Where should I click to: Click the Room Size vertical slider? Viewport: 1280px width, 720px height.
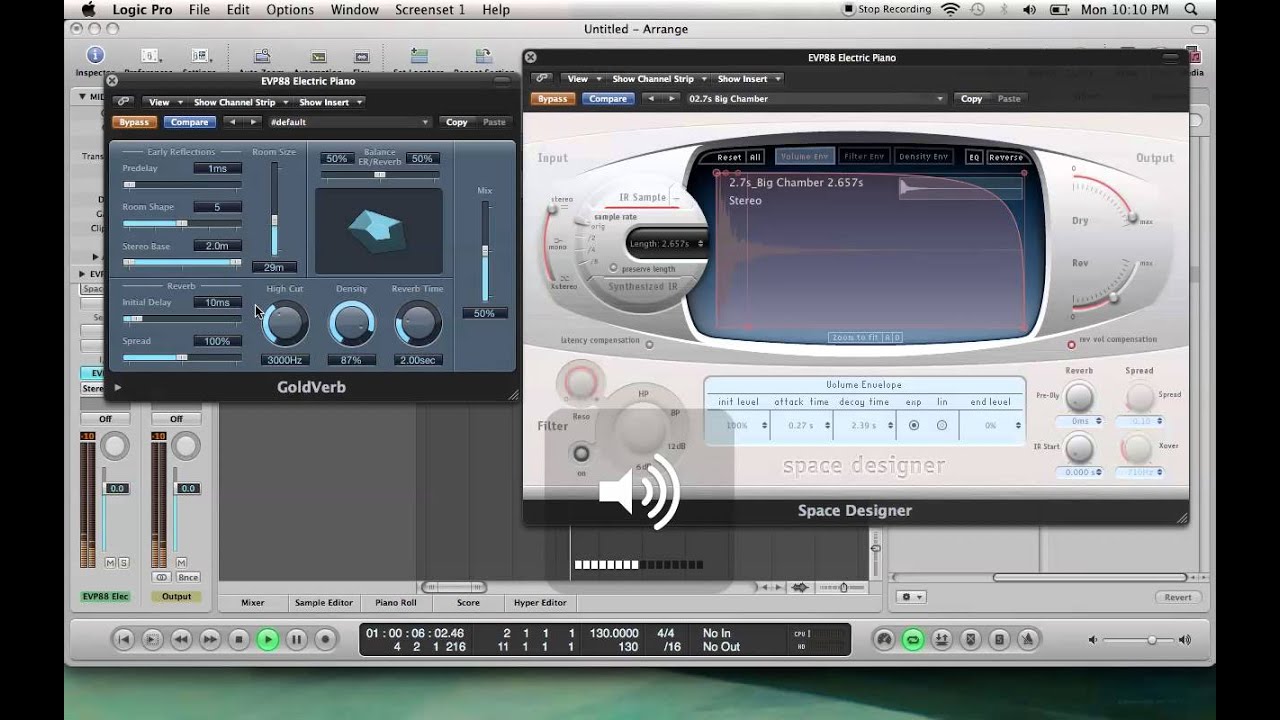pyautogui.click(x=275, y=208)
